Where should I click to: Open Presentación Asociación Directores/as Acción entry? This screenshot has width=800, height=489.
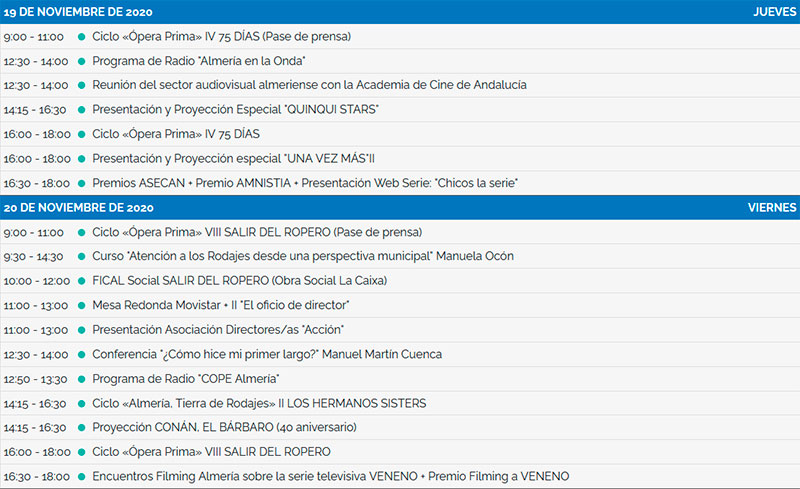218,330
